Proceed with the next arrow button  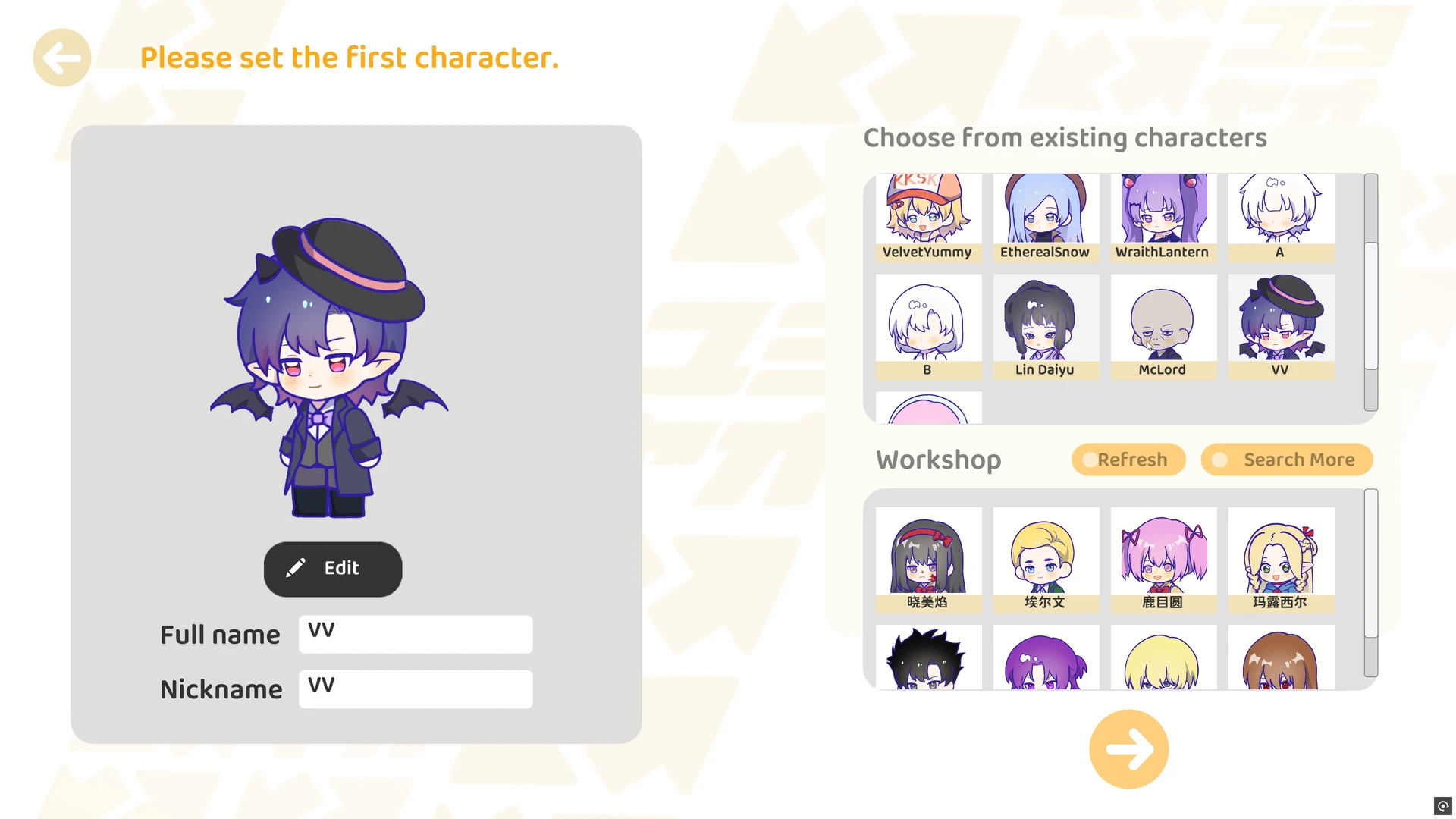[x=1128, y=749]
